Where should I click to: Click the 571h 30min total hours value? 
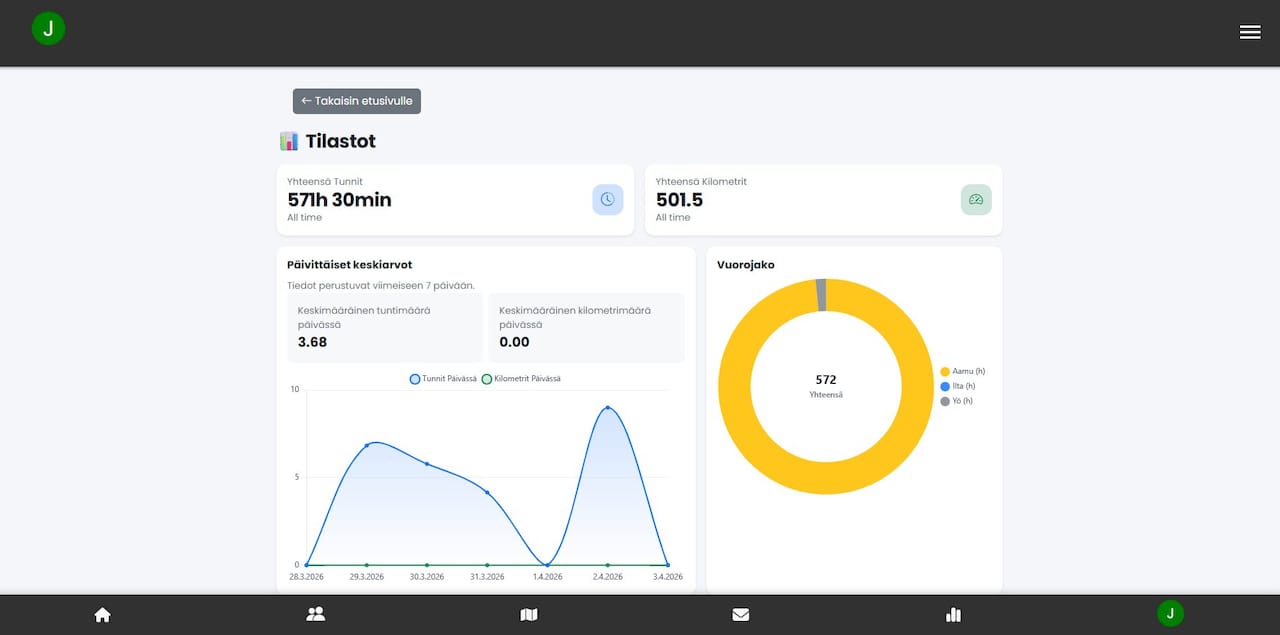(339, 200)
